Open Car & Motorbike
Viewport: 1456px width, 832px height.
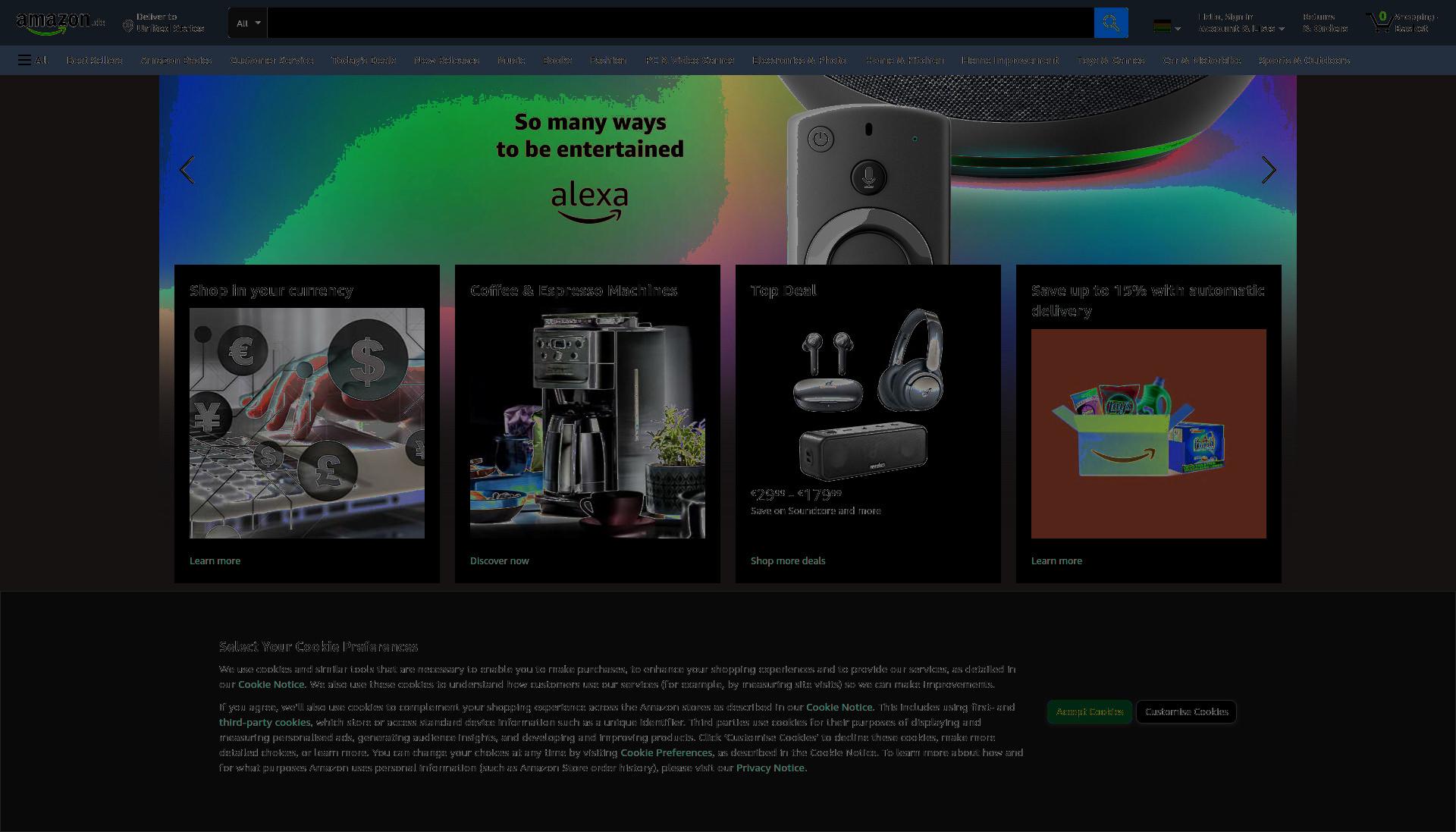click(x=1202, y=60)
